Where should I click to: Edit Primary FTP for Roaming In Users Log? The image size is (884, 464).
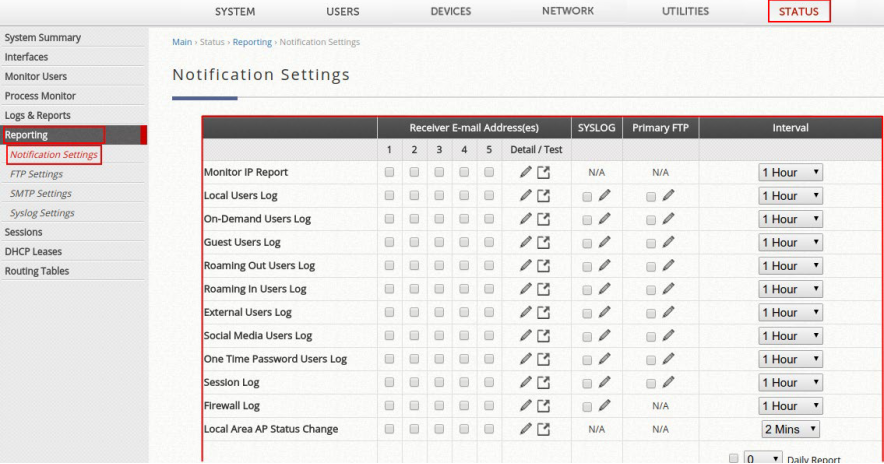(x=668, y=289)
